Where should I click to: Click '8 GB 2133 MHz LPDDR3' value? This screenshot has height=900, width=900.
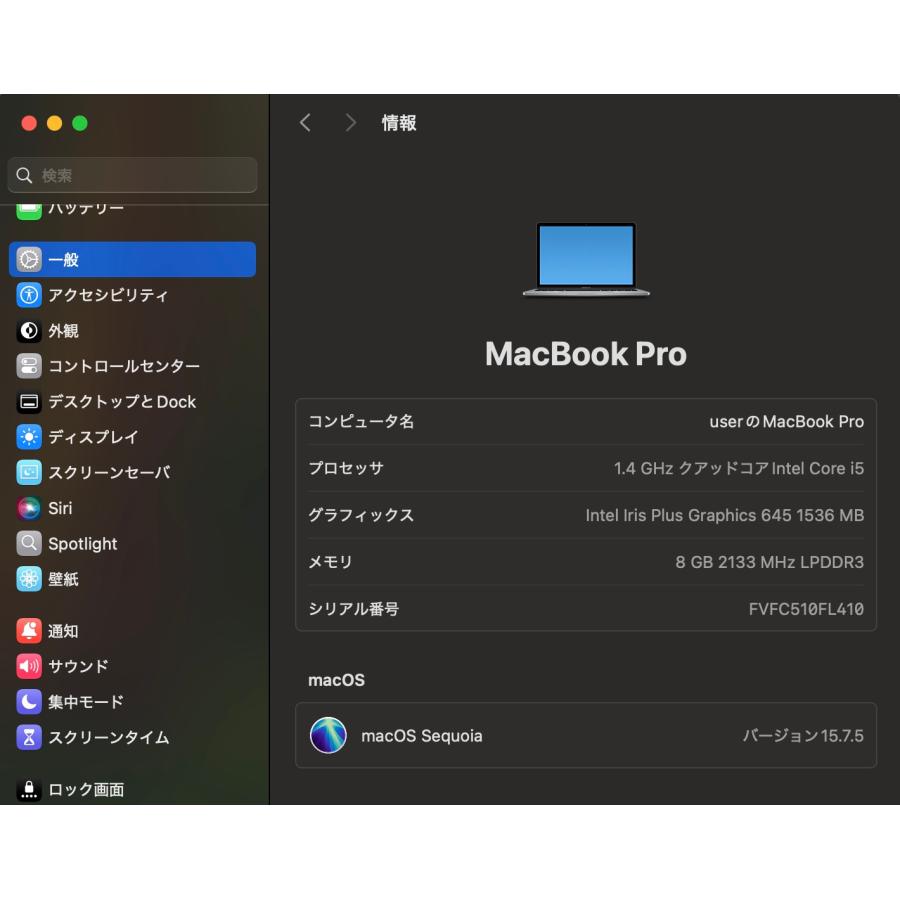769,562
